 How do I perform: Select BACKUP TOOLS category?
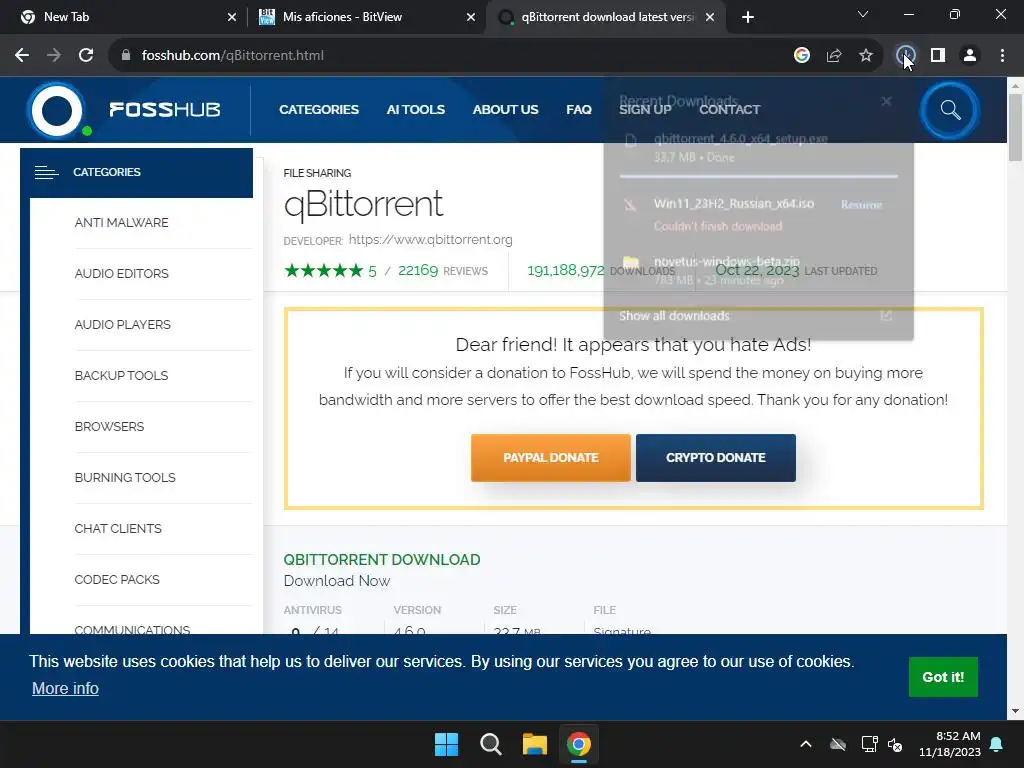tap(121, 376)
